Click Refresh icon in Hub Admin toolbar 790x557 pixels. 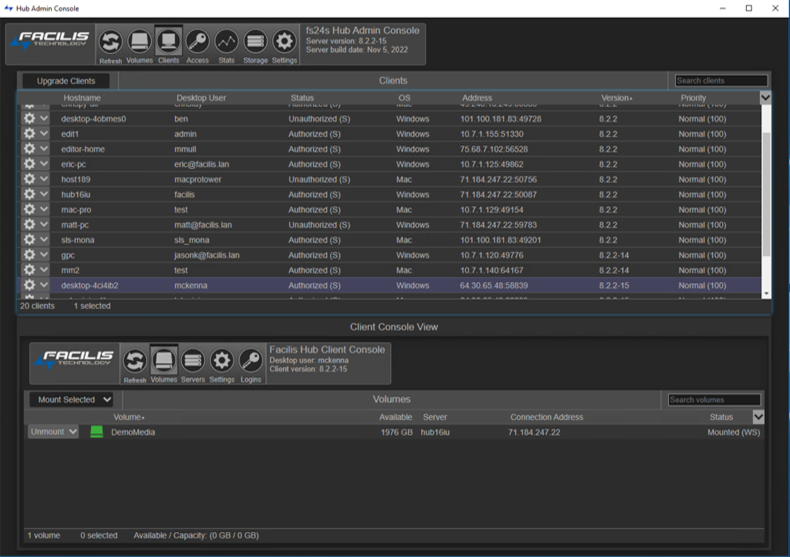pyautogui.click(x=110, y=42)
